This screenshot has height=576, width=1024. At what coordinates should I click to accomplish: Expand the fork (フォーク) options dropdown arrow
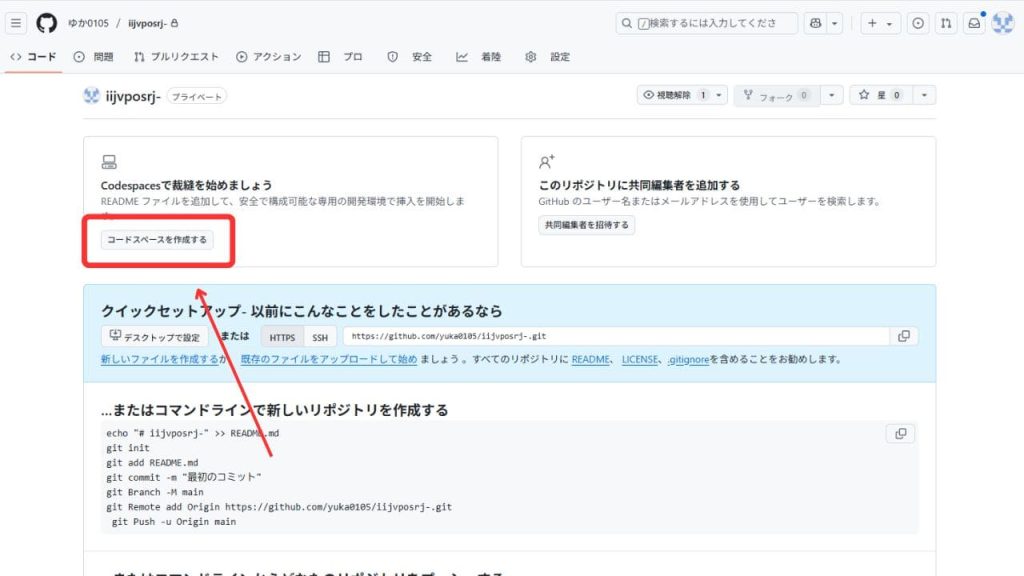click(832, 95)
